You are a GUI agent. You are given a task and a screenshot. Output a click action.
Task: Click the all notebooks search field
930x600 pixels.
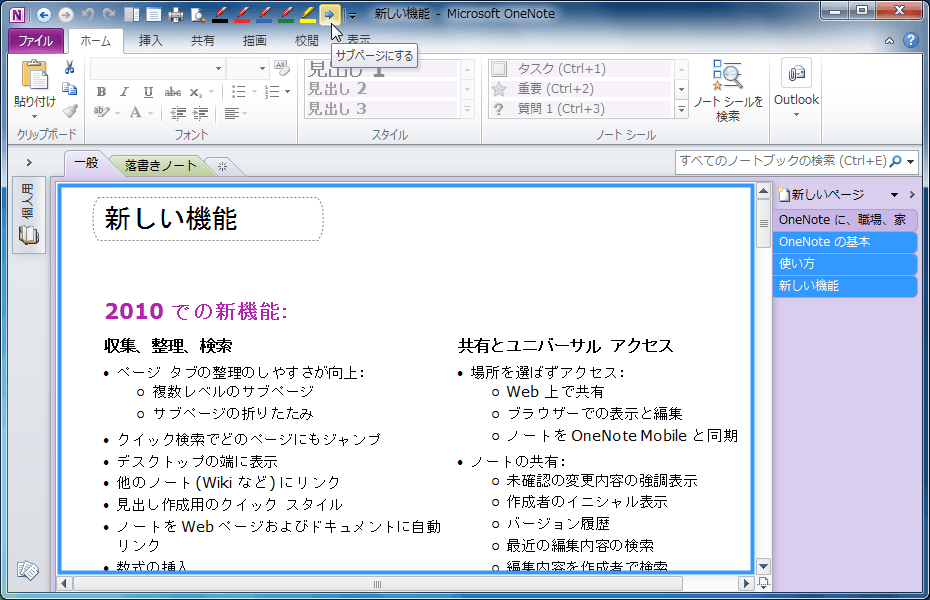783,161
